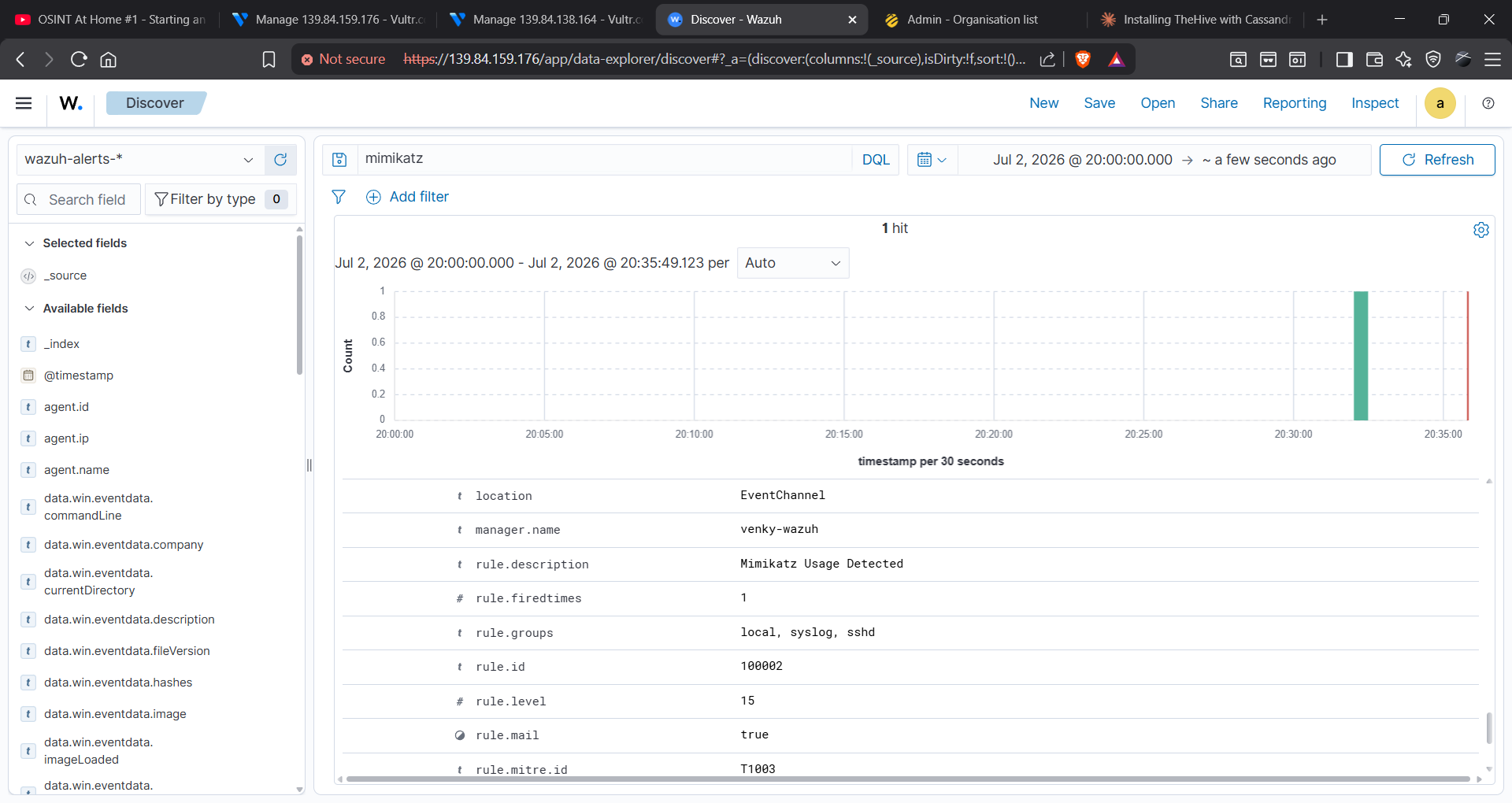Viewport: 1512px width, 803px height.
Task: Open the share page icon in address bar
Action: point(1047,59)
